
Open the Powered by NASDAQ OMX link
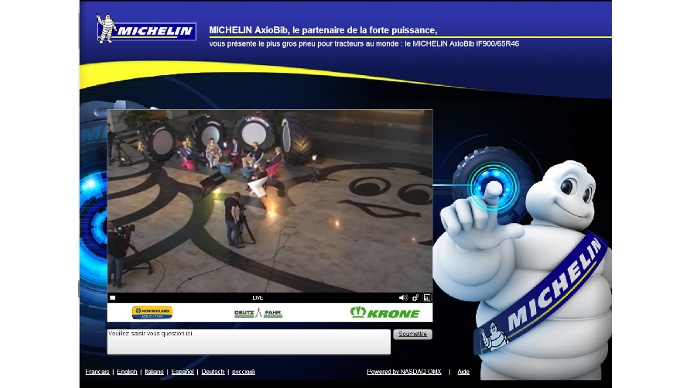(x=404, y=372)
